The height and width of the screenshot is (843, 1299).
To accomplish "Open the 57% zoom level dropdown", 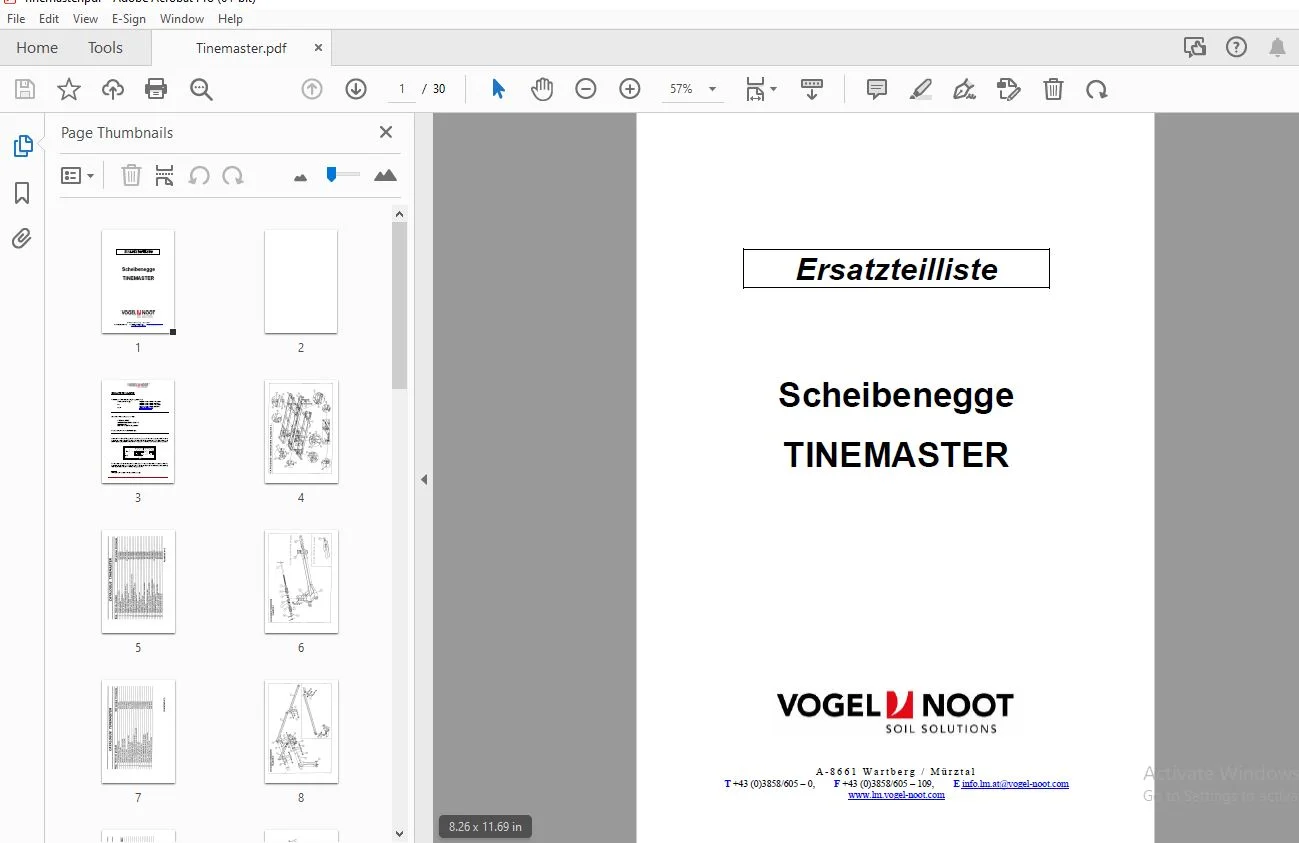I will (692, 89).
